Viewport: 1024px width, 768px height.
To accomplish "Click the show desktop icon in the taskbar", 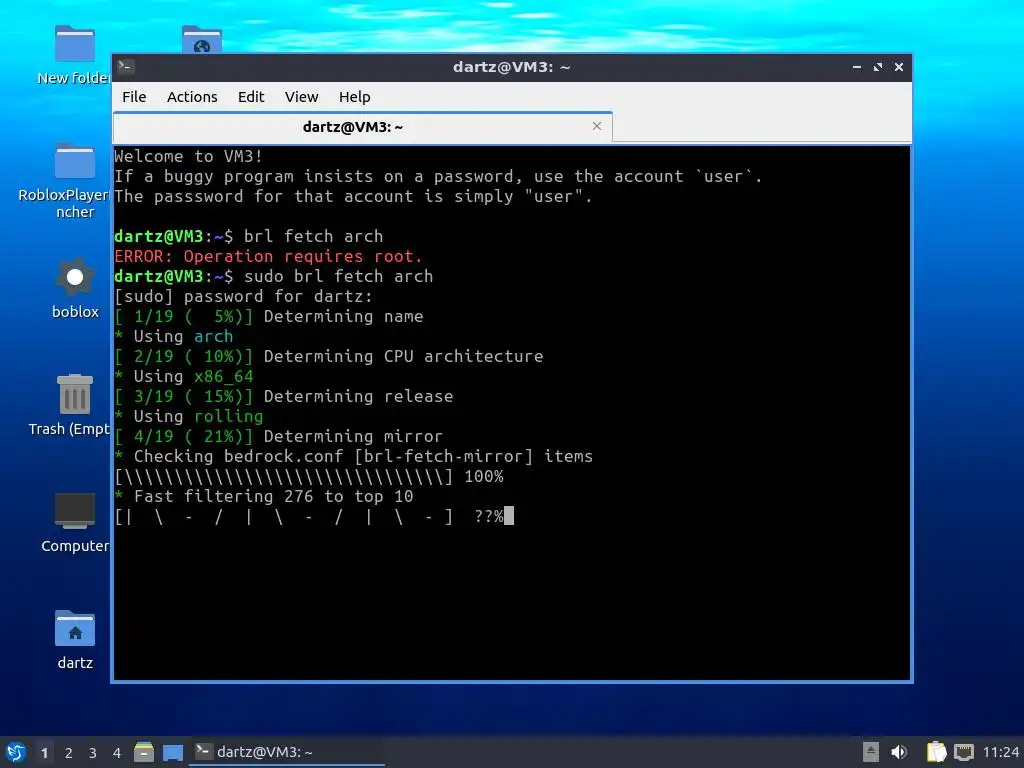I will (x=173, y=753).
